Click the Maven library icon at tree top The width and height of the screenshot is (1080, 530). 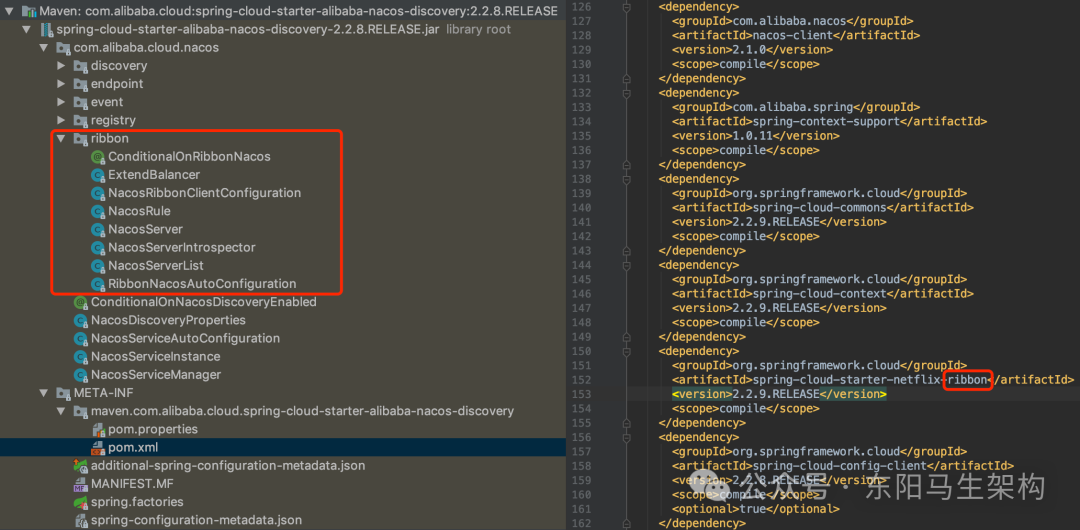pyautogui.click(x=29, y=12)
